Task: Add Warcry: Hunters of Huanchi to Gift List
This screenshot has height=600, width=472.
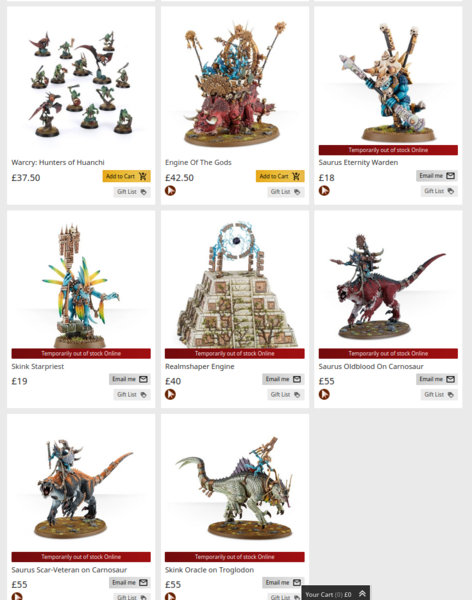Action: (x=132, y=192)
